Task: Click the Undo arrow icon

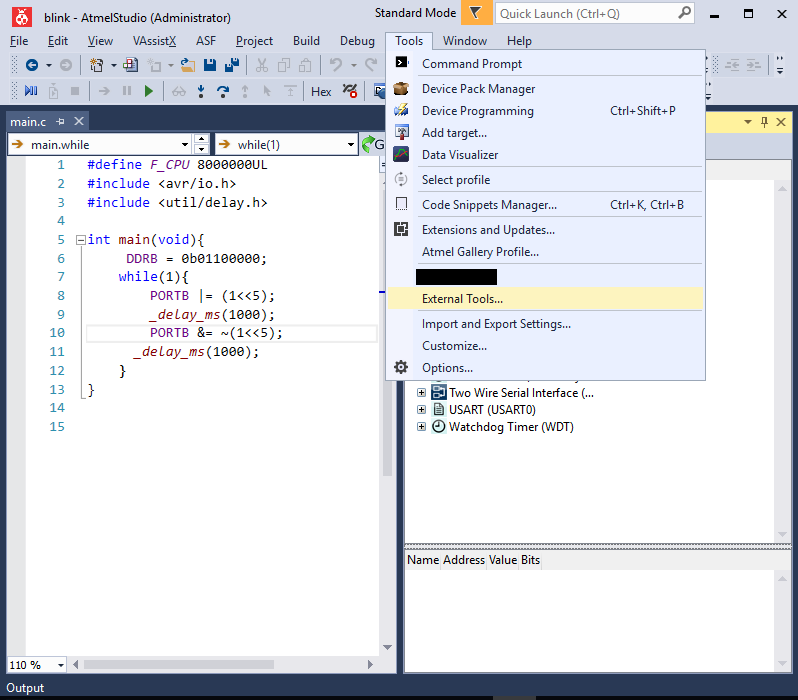Action: click(x=335, y=65)
